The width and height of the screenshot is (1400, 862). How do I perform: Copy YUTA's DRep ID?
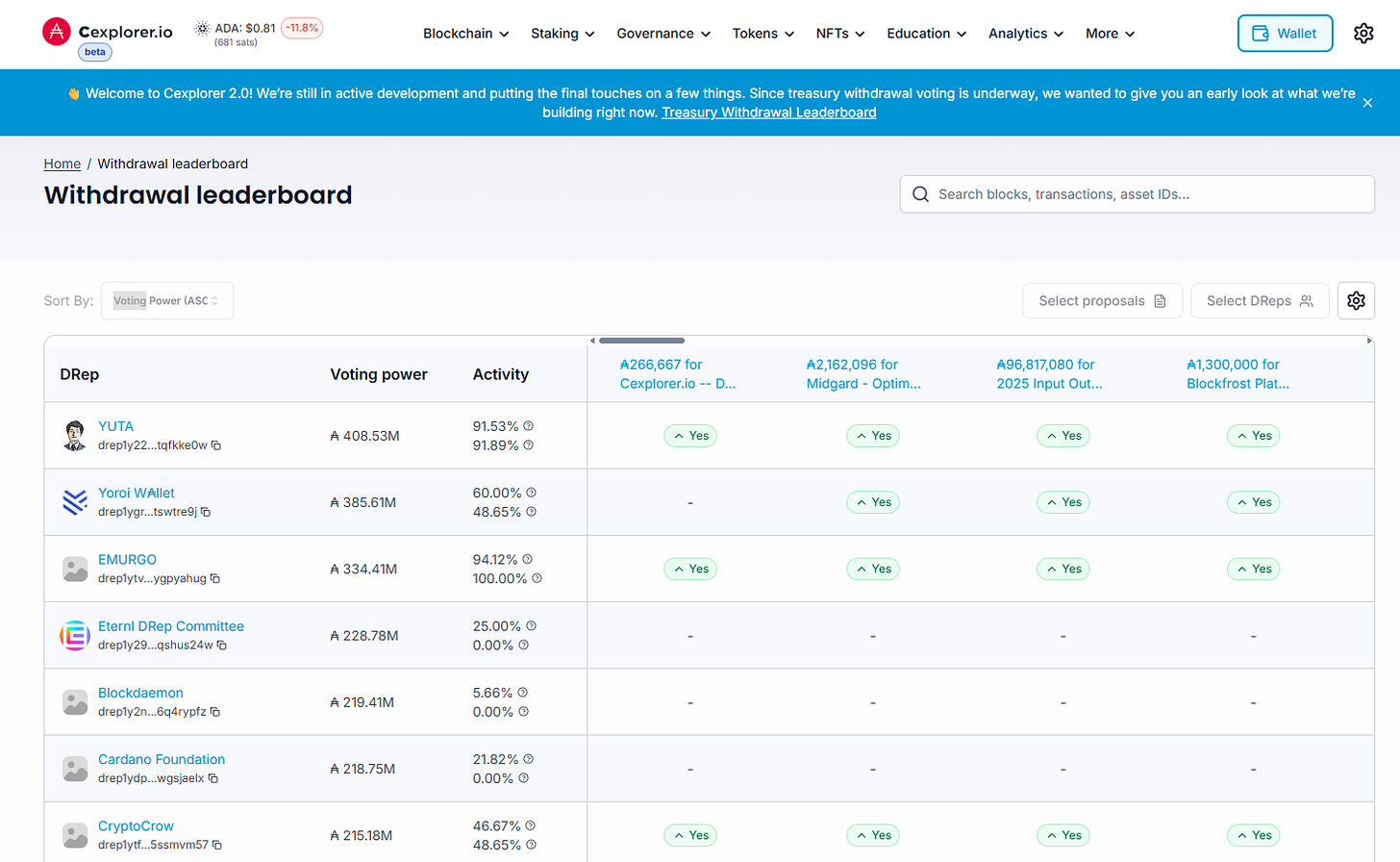point(216,445)
